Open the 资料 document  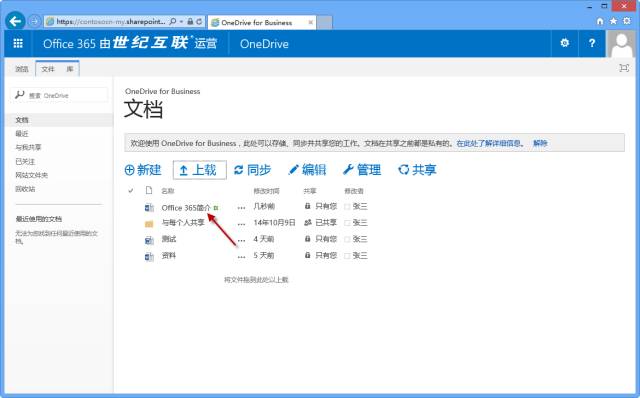(169, 256)
